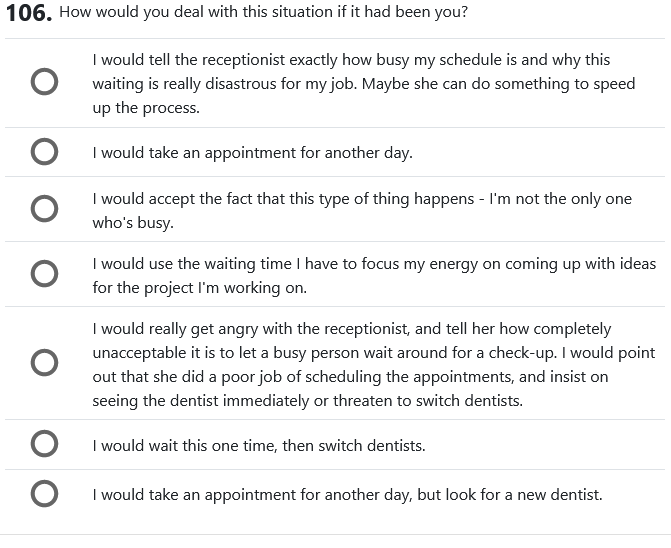The height and width of the screenshot is (548, 671).
Task: Select 'wait this one time, then switch dentists' radio
Action: coord(44,444)
